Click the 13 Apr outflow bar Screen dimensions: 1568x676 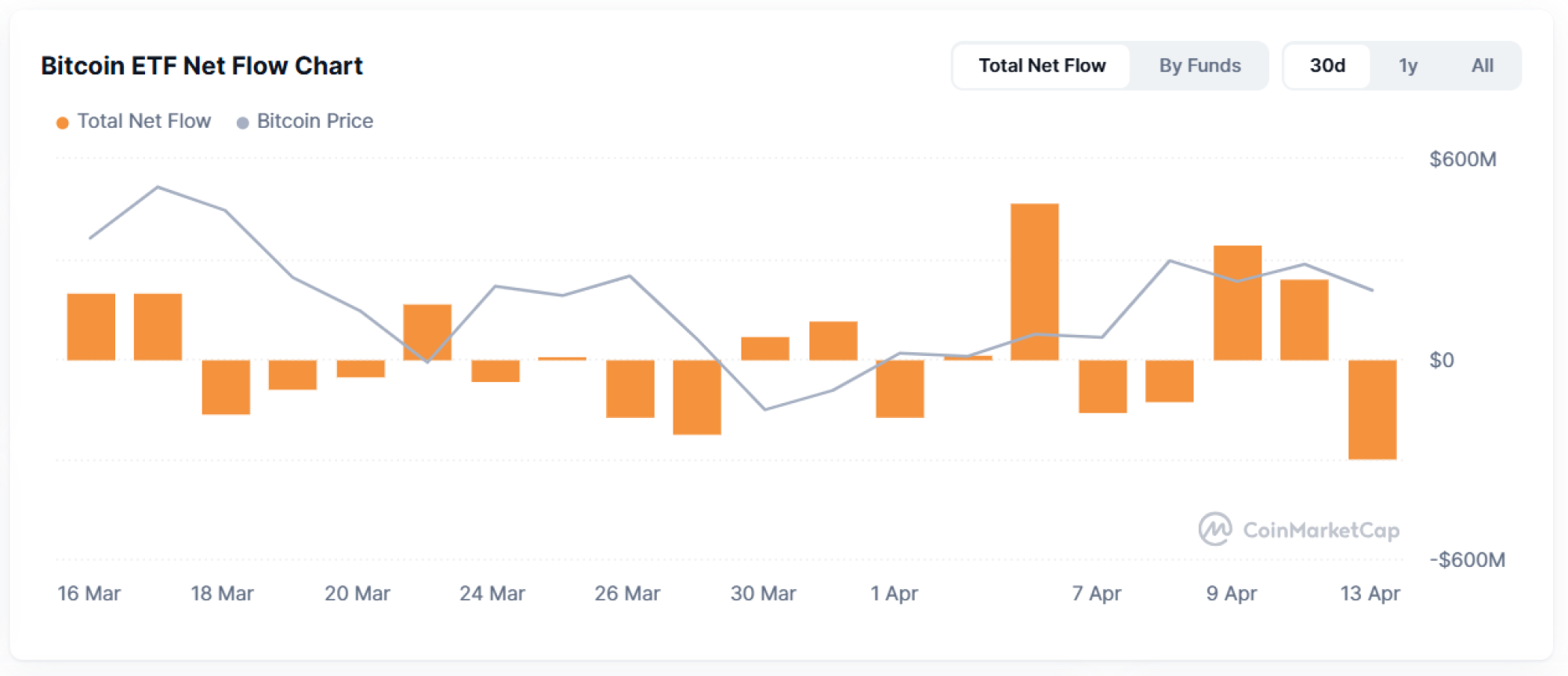(1372, 409)
